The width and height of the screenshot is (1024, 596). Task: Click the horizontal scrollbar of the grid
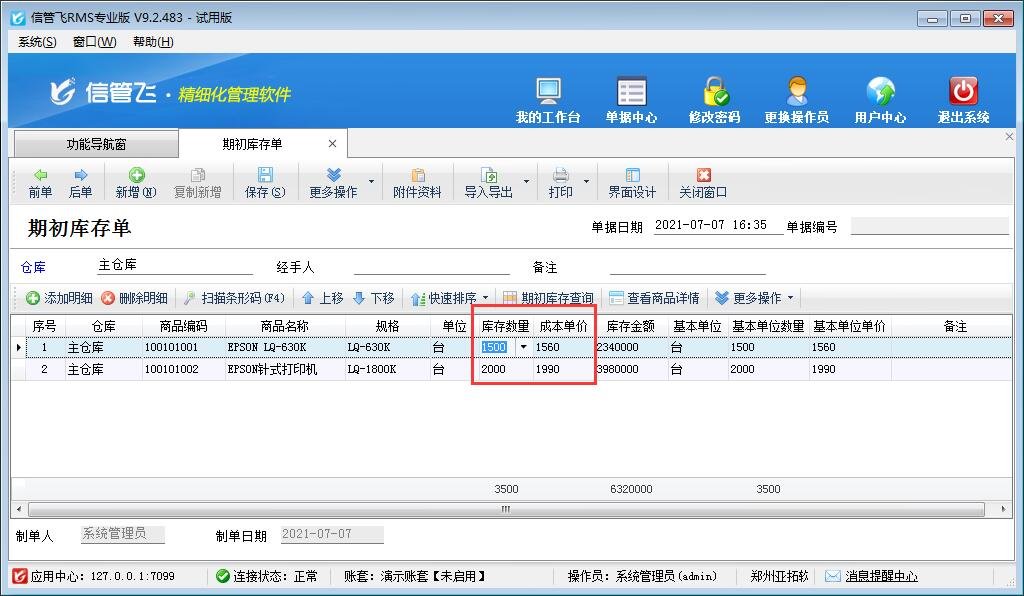coord(505,509)
